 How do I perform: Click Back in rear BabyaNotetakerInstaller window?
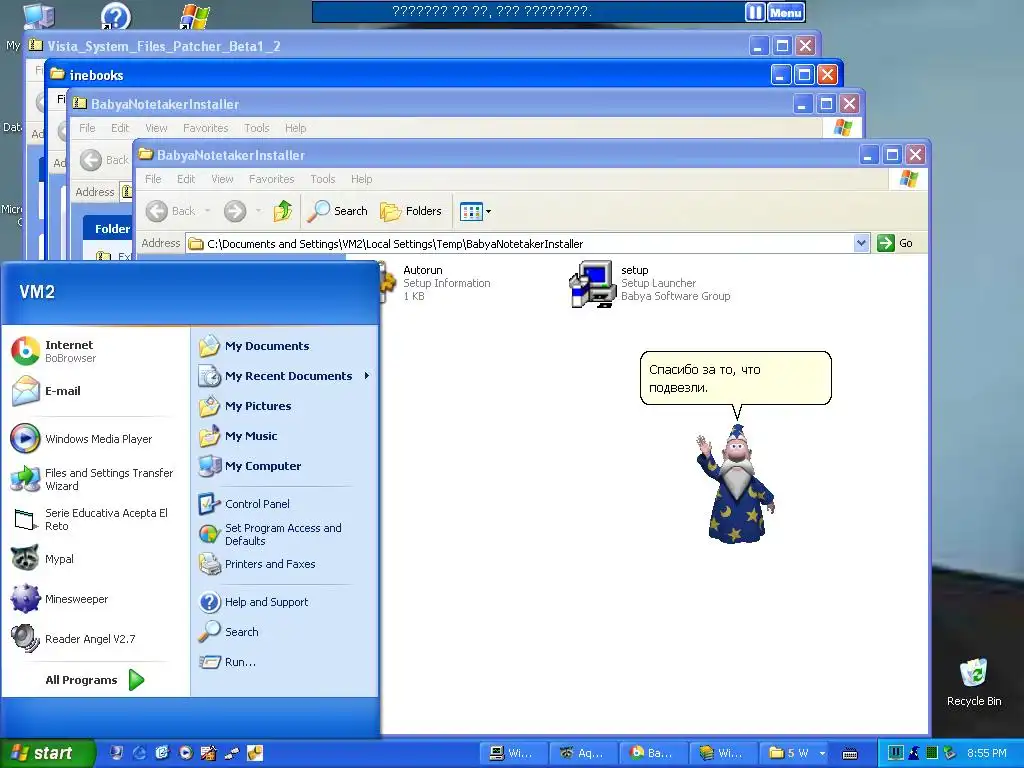(104, 160)
